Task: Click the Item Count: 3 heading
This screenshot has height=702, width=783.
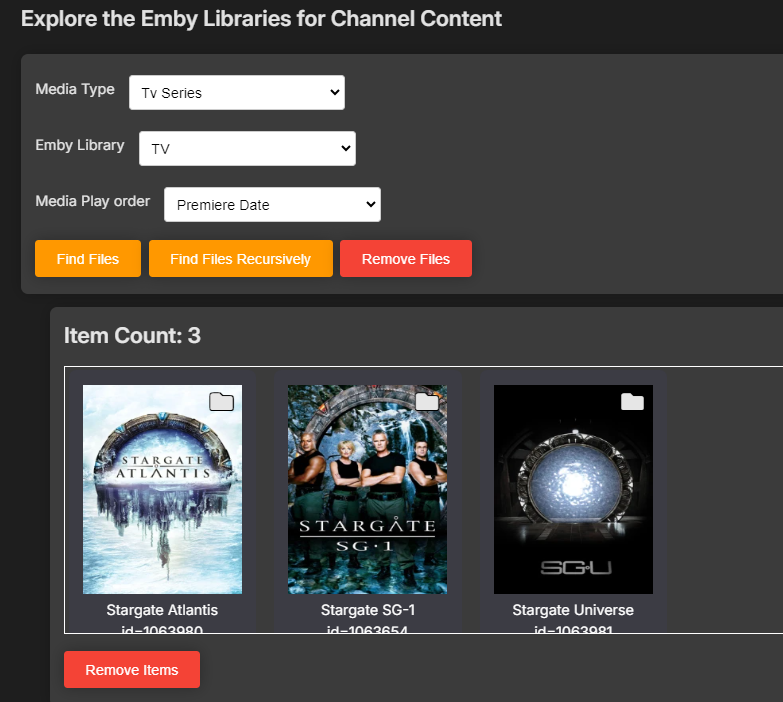Action: [132, 336]
